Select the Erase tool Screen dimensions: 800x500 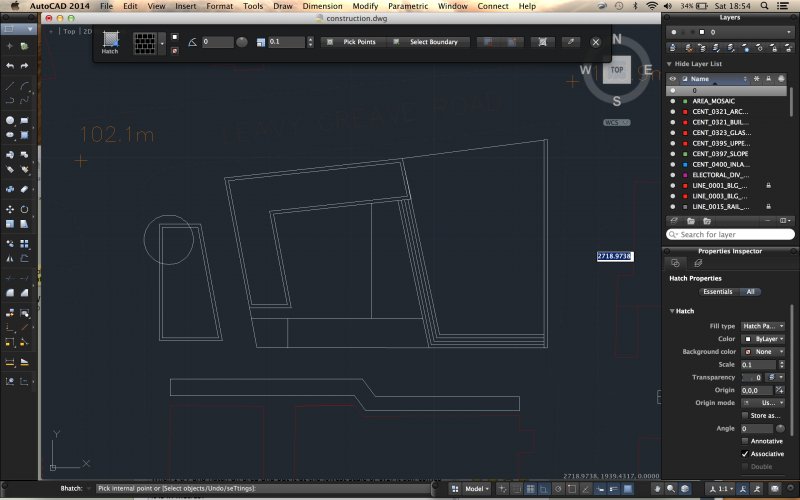coord(24,189)
